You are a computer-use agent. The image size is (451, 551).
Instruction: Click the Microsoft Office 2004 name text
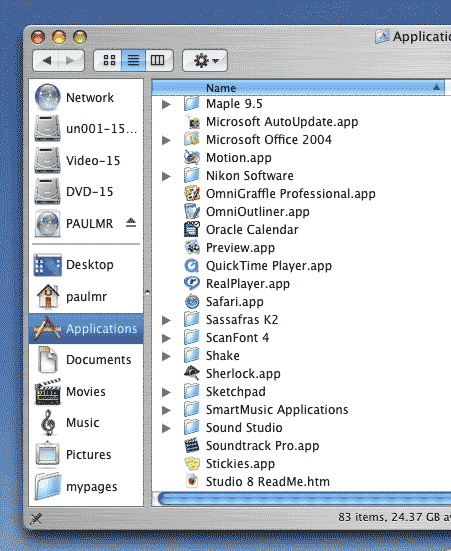(x=269, y=140)
